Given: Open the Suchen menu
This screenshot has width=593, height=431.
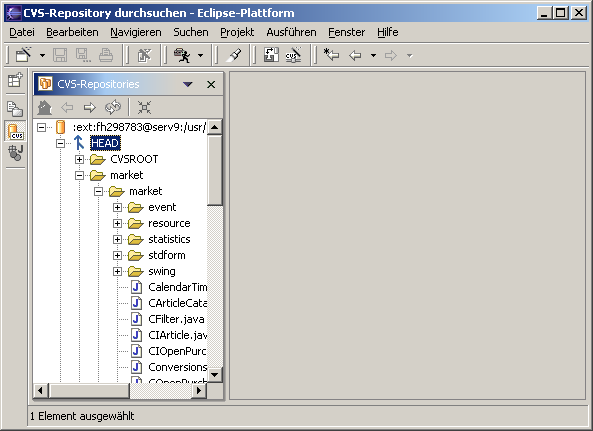Looking at the screenshot, I should 191,33.
